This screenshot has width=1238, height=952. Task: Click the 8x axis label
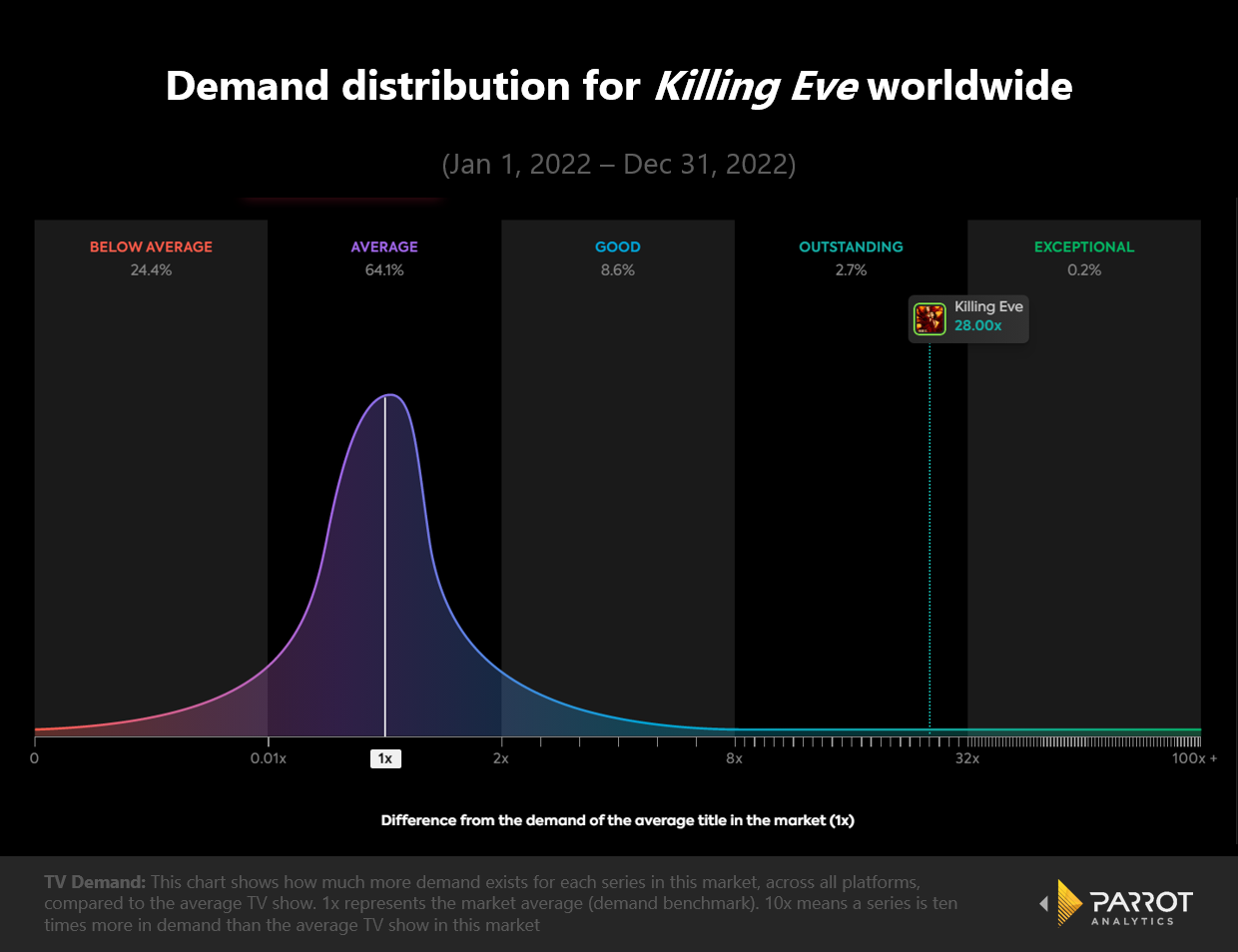[735, 758]
